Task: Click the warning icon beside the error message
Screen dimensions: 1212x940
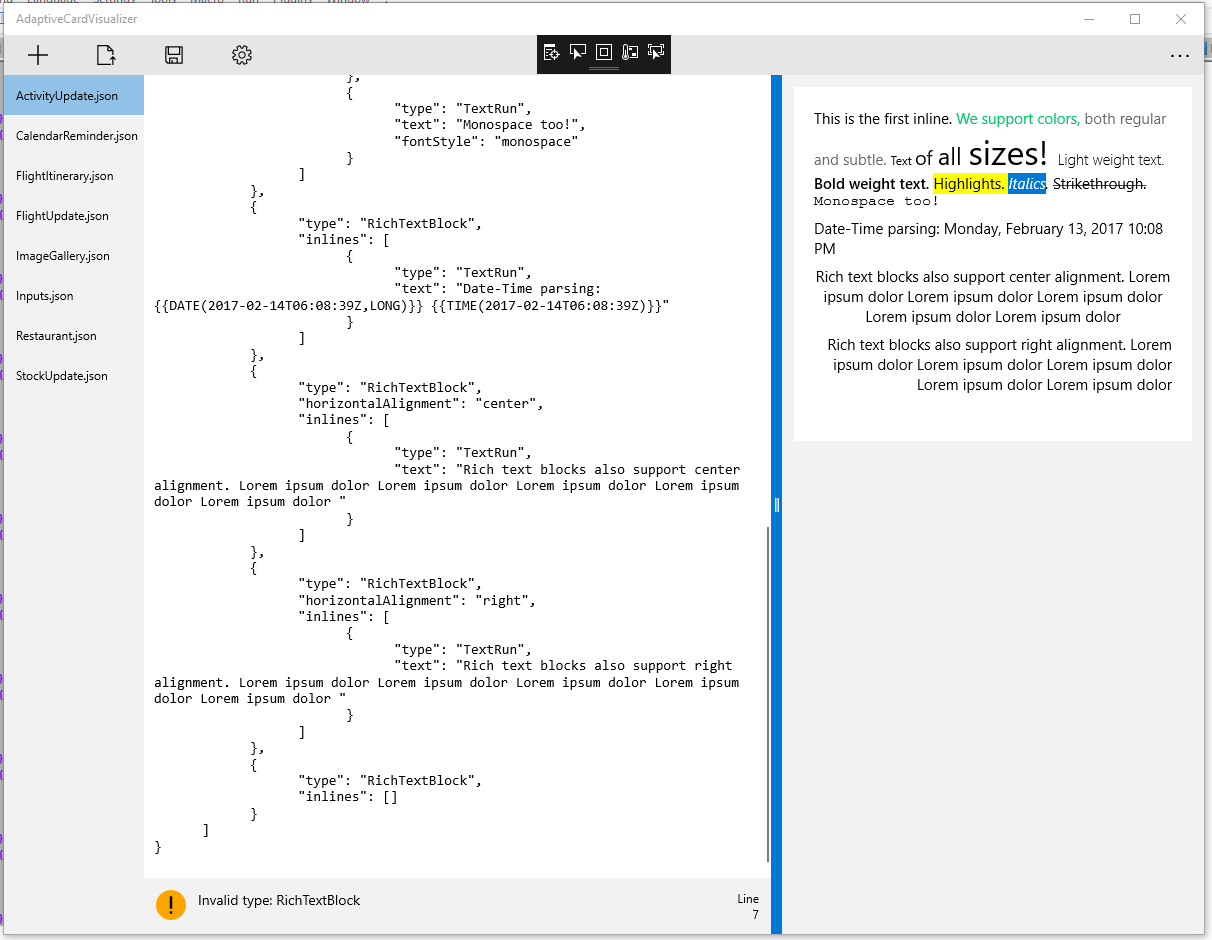Action: pyautogui.click(x=171, y=904)
